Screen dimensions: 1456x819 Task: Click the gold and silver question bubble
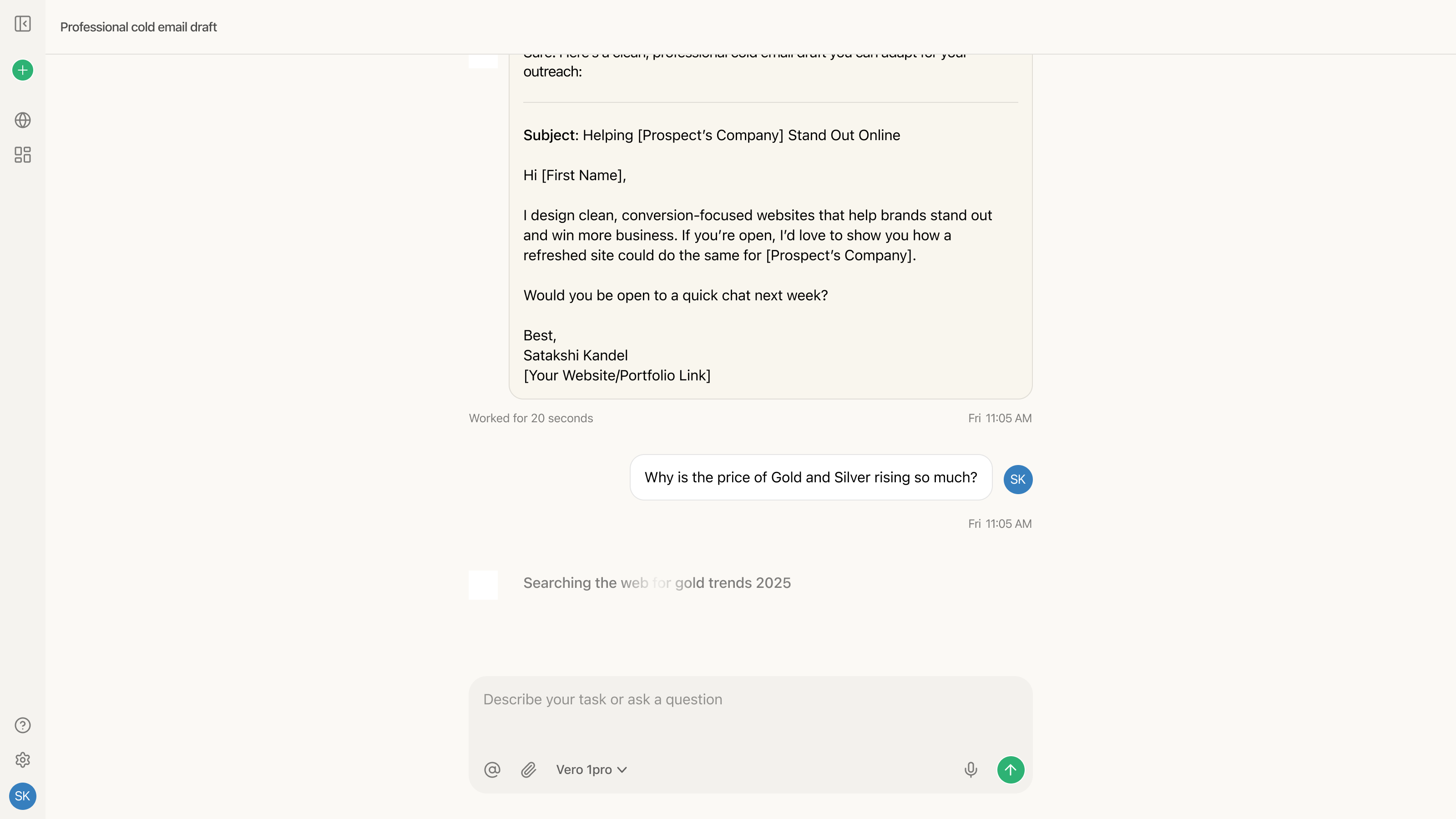(810, 478)
